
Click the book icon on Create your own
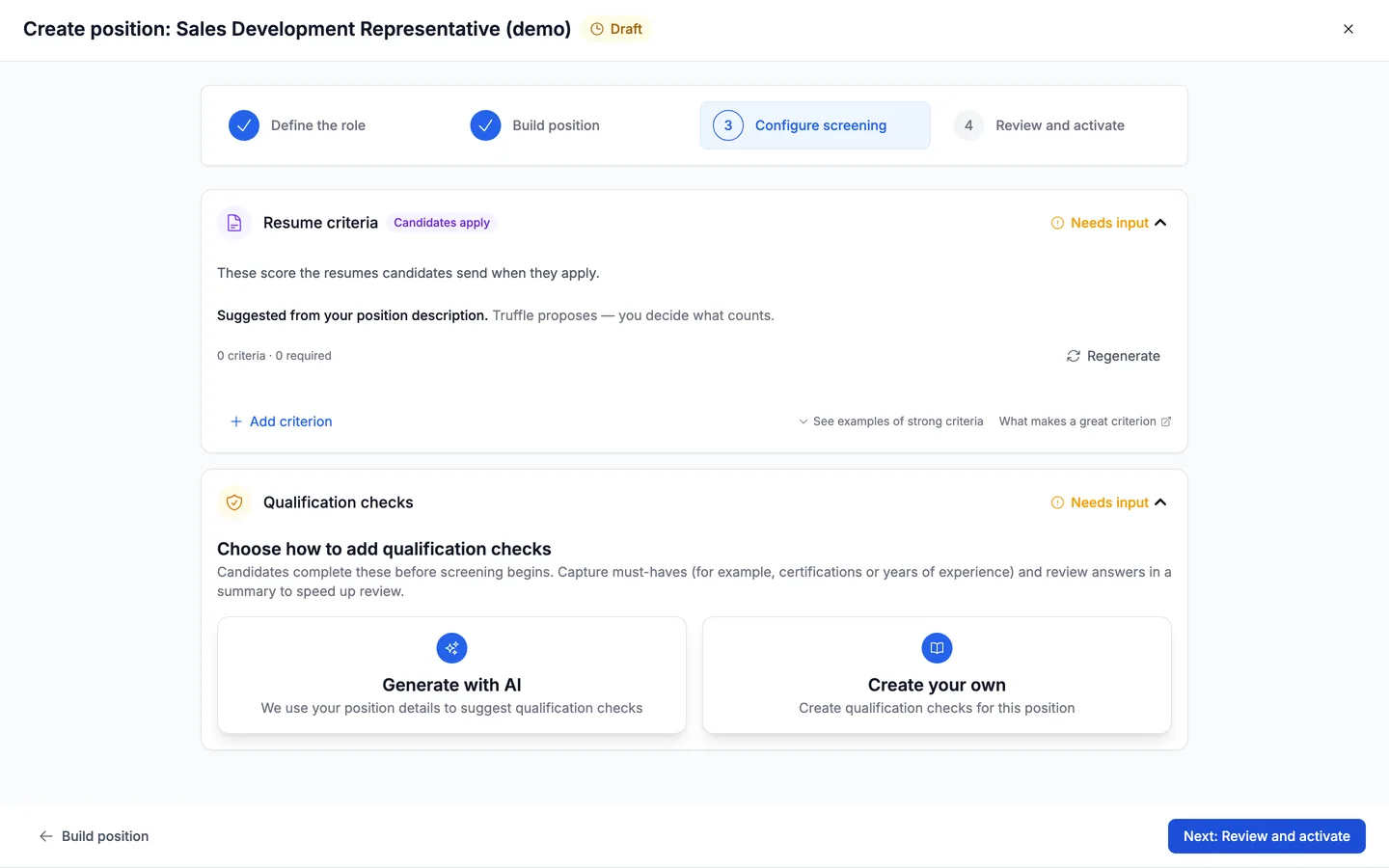tap(937, 648)
